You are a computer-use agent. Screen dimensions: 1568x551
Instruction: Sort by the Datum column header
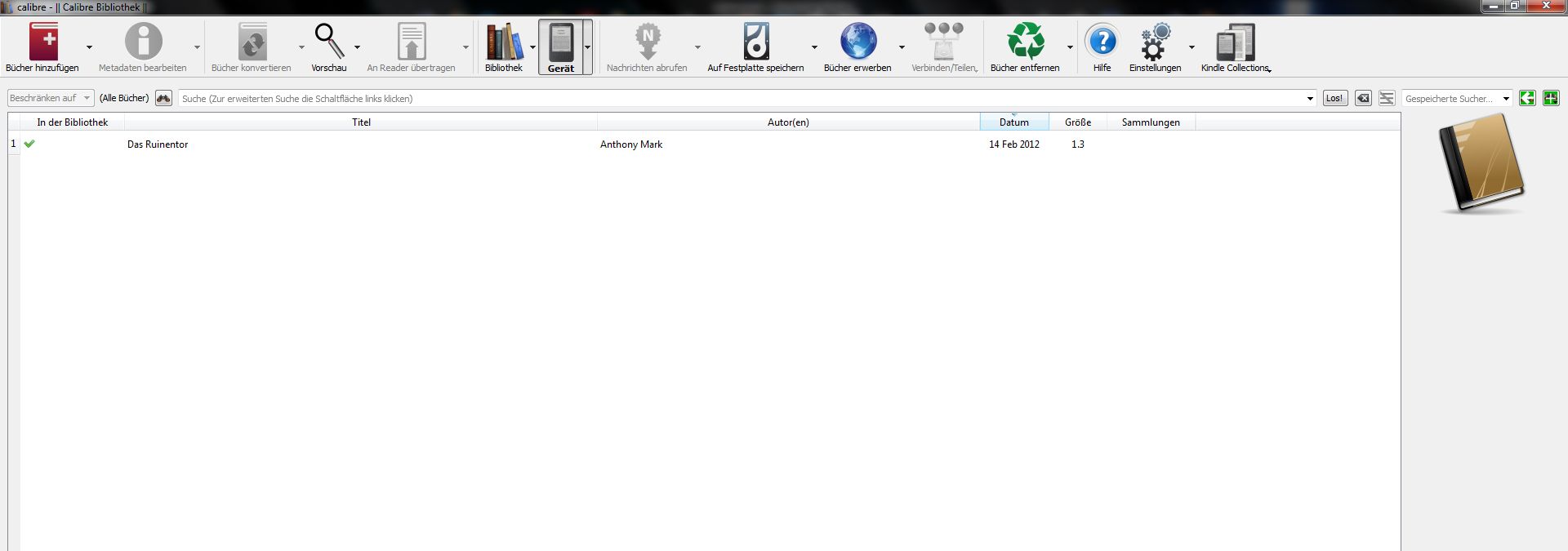coord(1014,122)
